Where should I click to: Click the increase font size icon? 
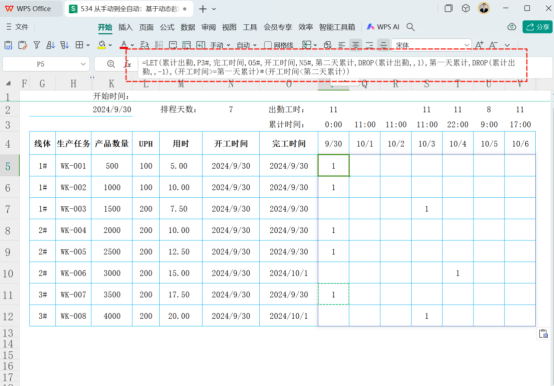point(479,45)
